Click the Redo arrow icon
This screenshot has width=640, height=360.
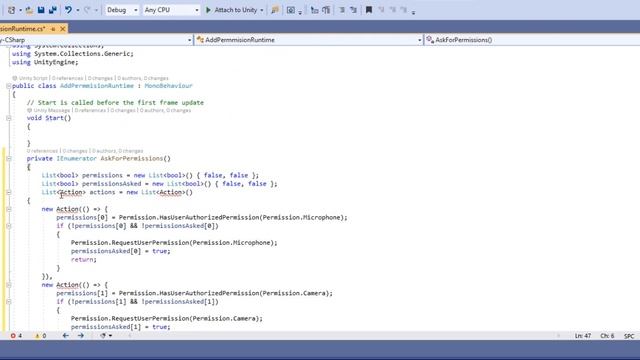[87, 10]
